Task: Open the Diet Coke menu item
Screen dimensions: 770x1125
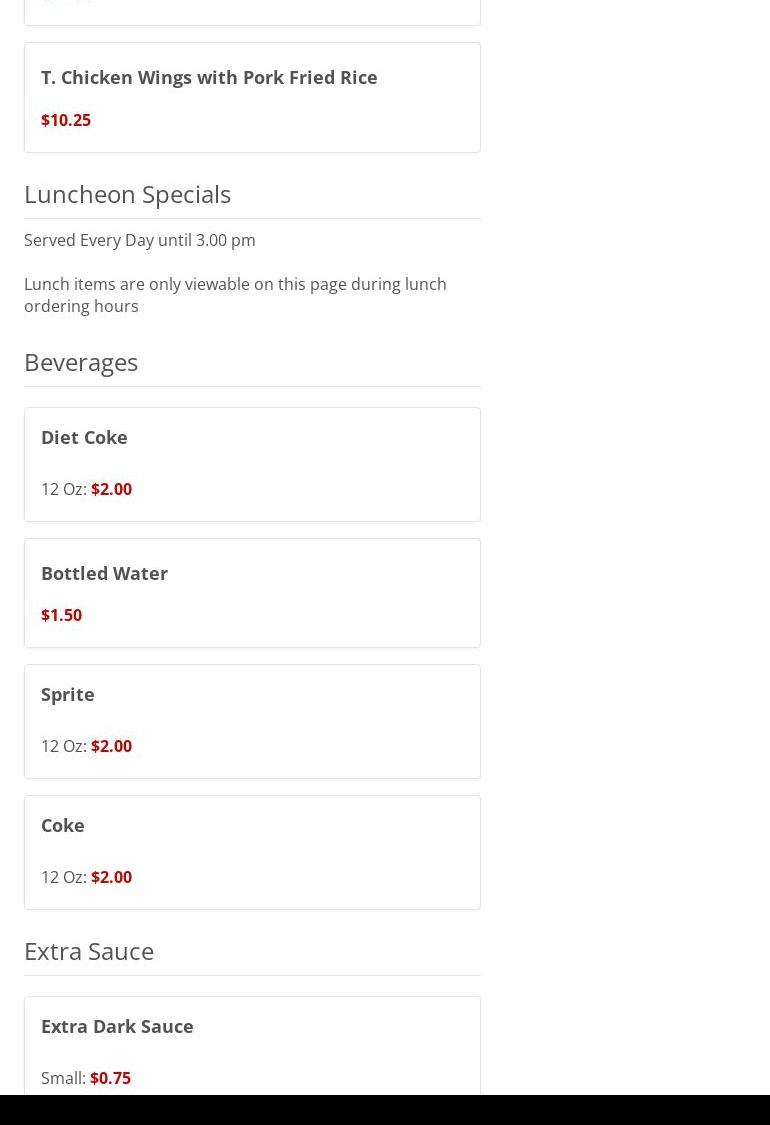Action: 84,437
